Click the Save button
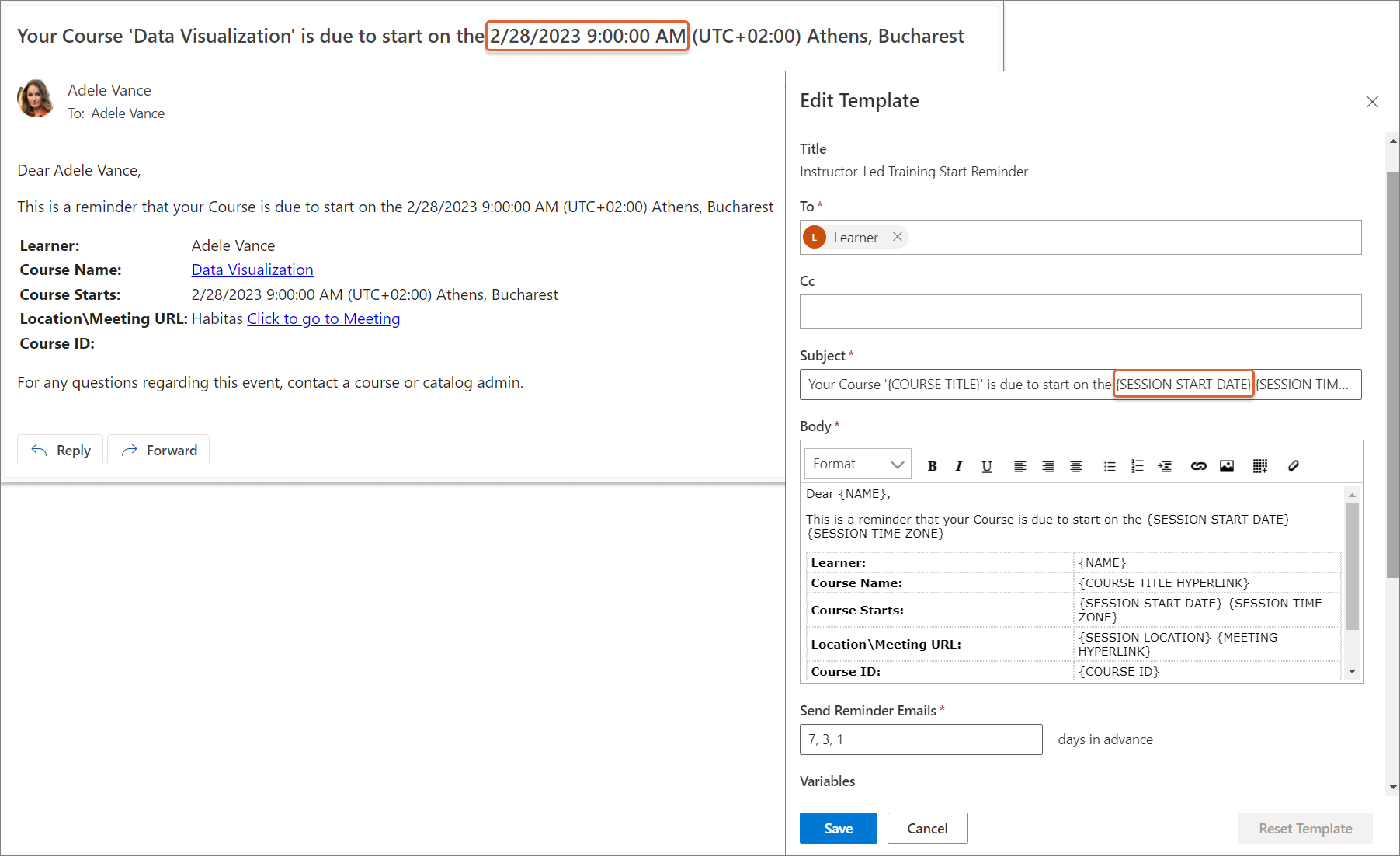This screenshot has width=1400, height=856. (838, 828)
